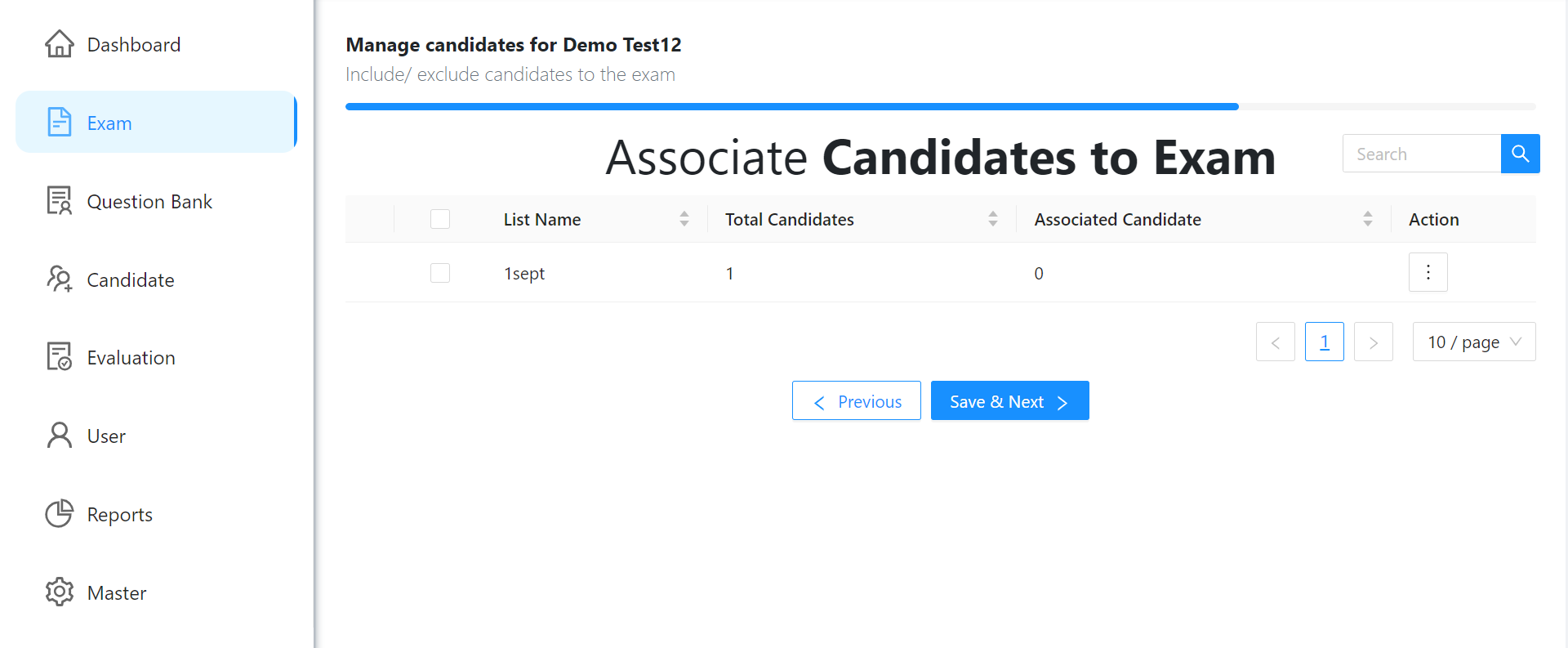Click the Question Bank sidebar icon

[x=60, y=200]
